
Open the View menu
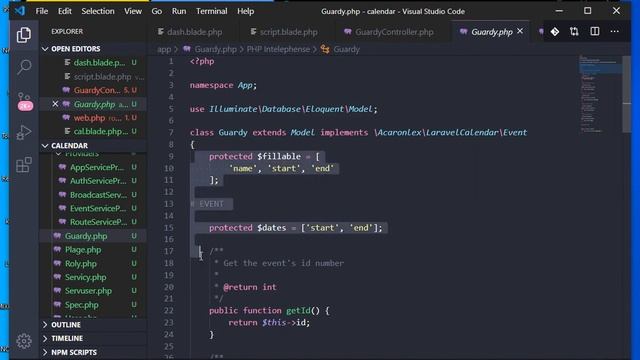(x=133, y=11)
